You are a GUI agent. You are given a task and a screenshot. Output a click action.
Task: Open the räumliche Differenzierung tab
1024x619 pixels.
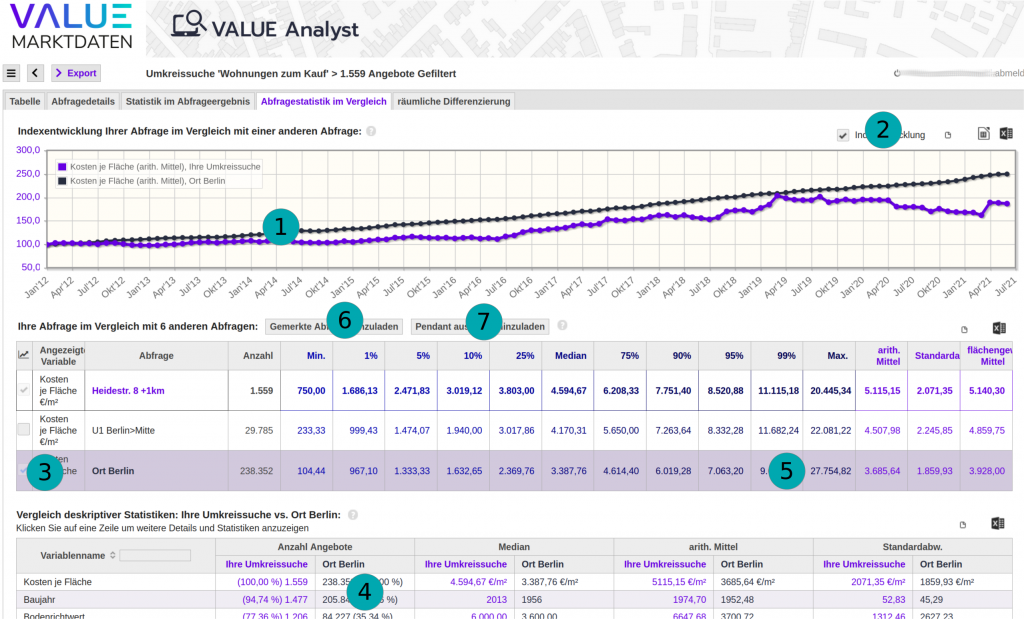[454, 101]
